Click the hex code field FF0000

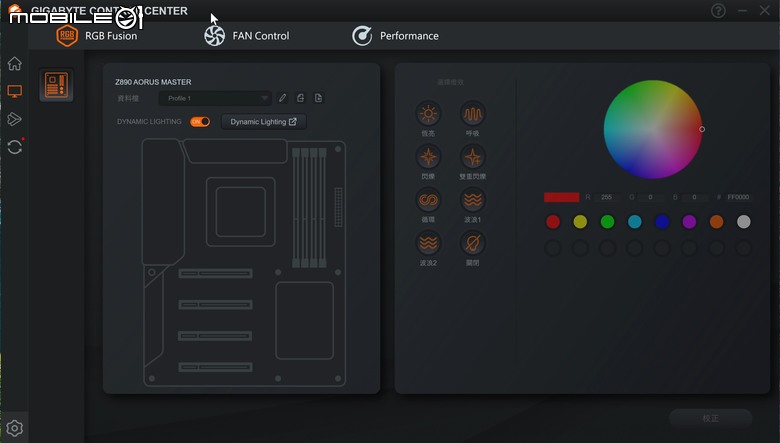[x=738, y=197]
